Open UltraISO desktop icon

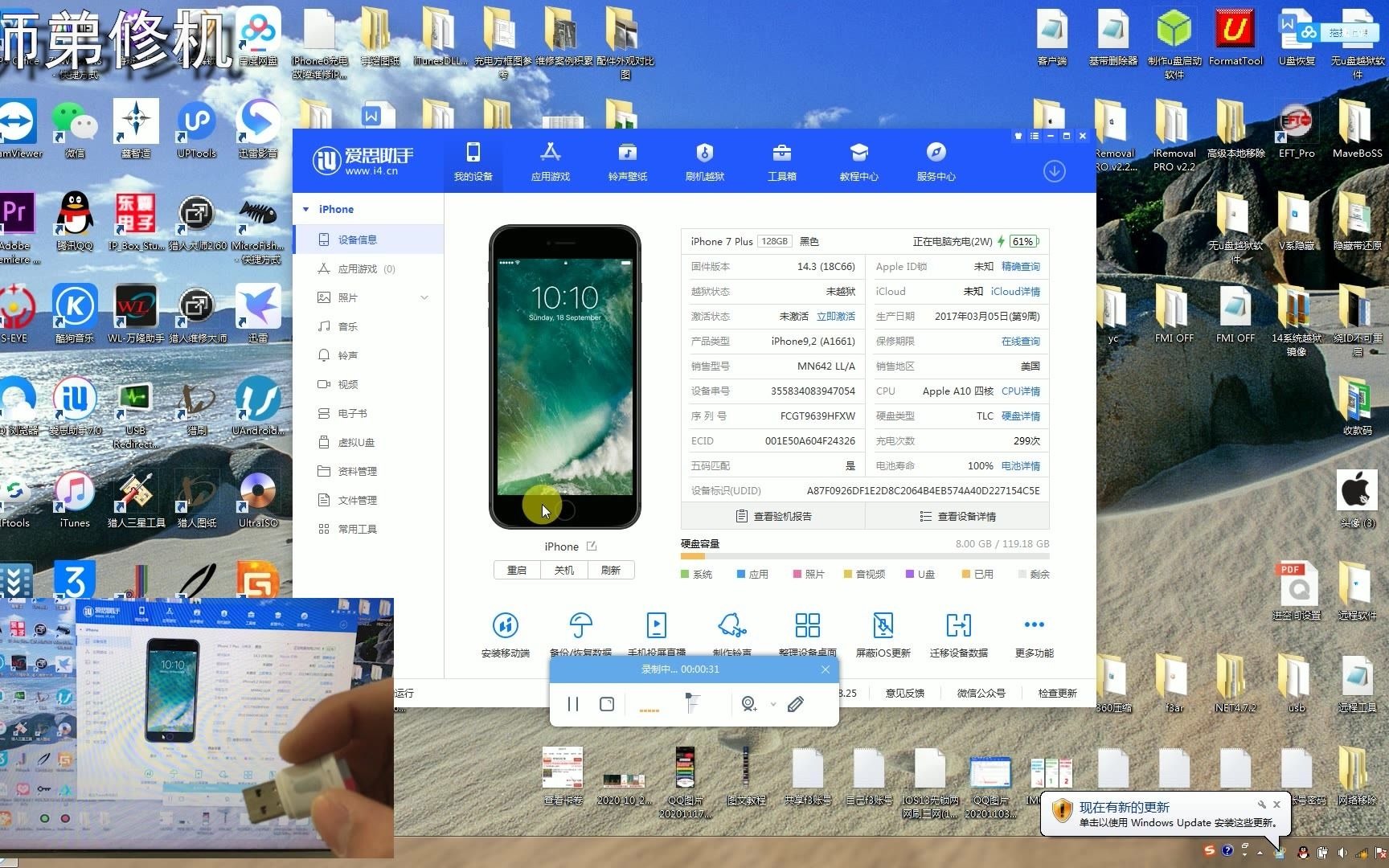pos(258,497)
